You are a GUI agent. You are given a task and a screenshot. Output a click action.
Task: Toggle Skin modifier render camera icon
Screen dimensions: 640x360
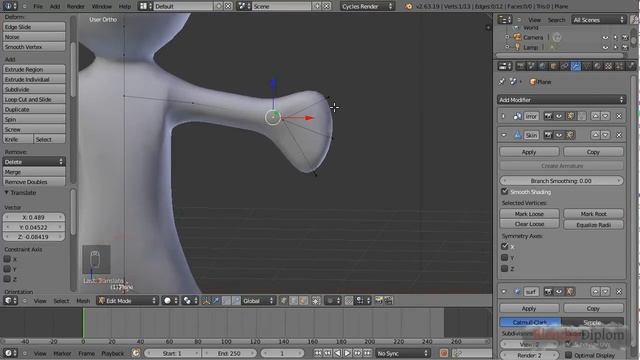[548, 135]
